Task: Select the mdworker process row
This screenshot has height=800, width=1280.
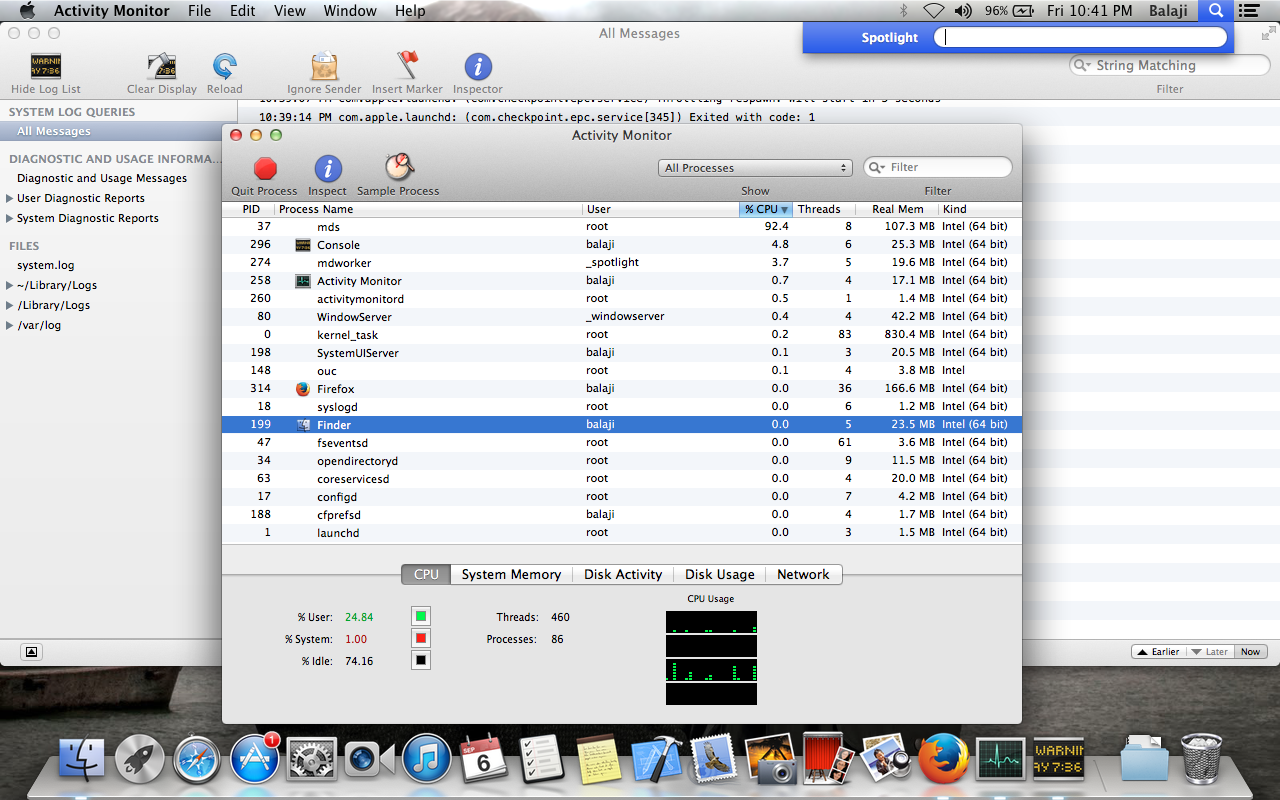Action: point(622,263)
